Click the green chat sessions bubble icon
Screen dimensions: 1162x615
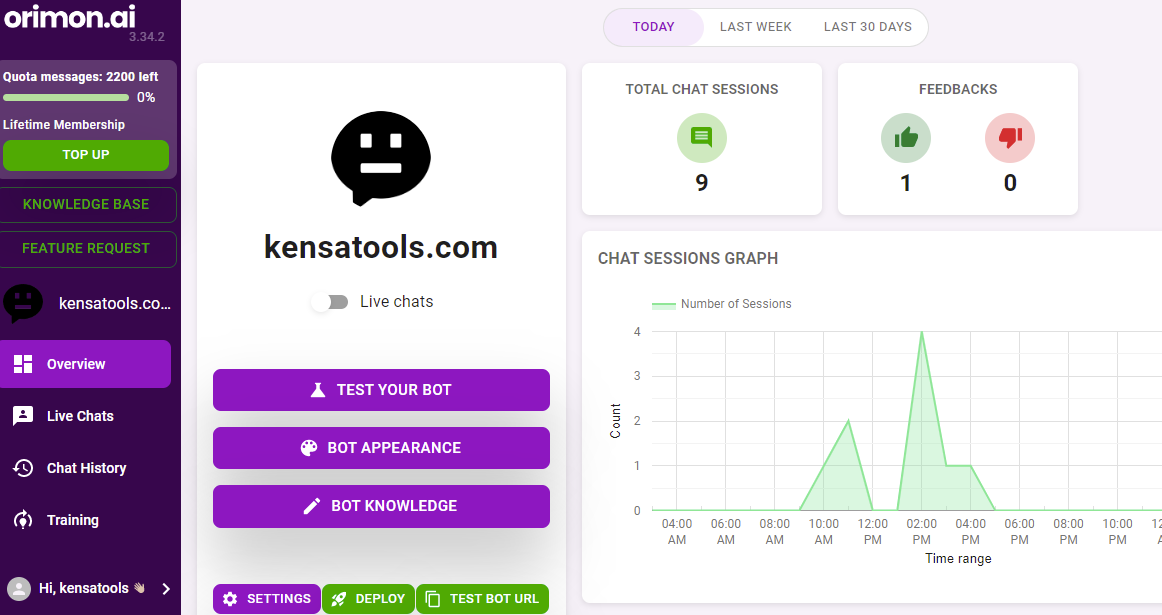[702, 138]
